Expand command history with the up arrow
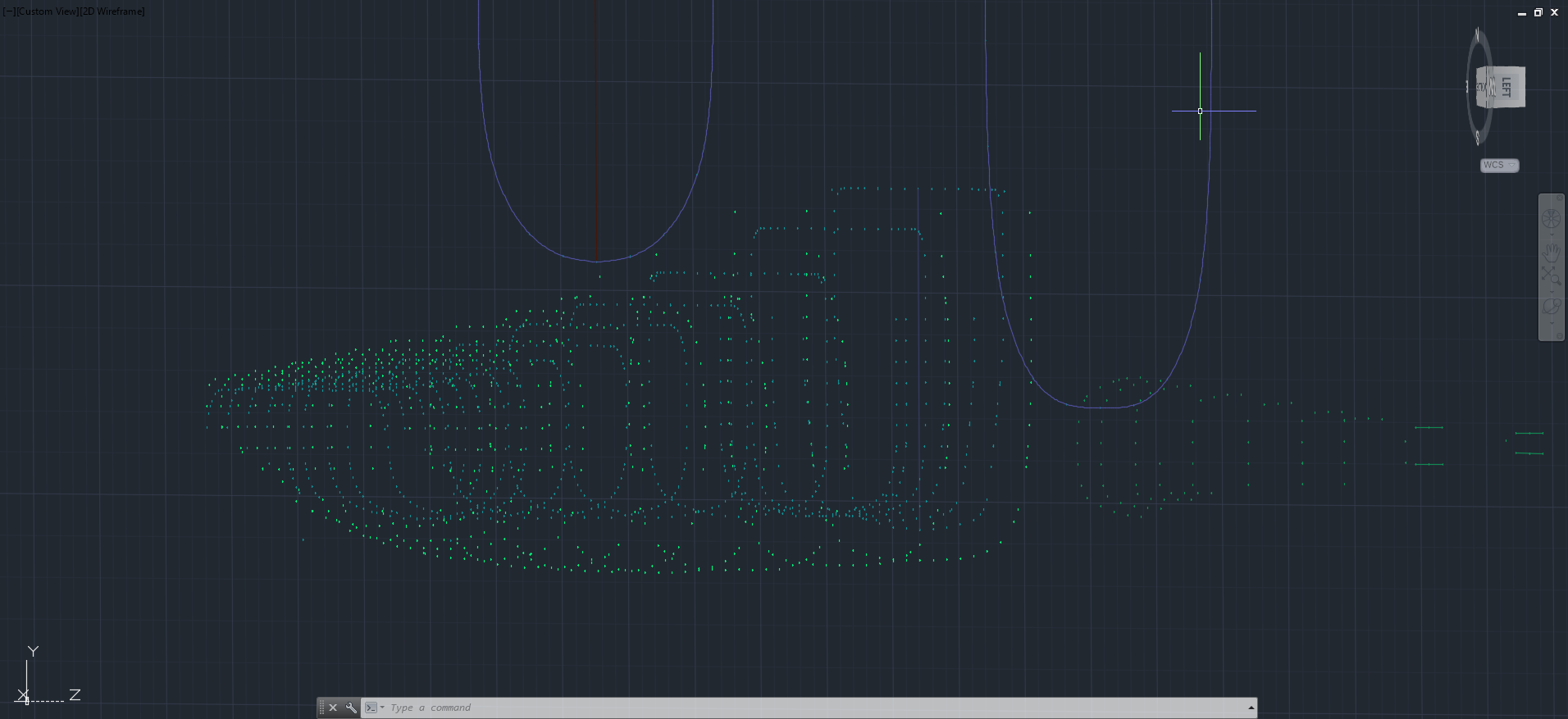 coord(1251,708)
